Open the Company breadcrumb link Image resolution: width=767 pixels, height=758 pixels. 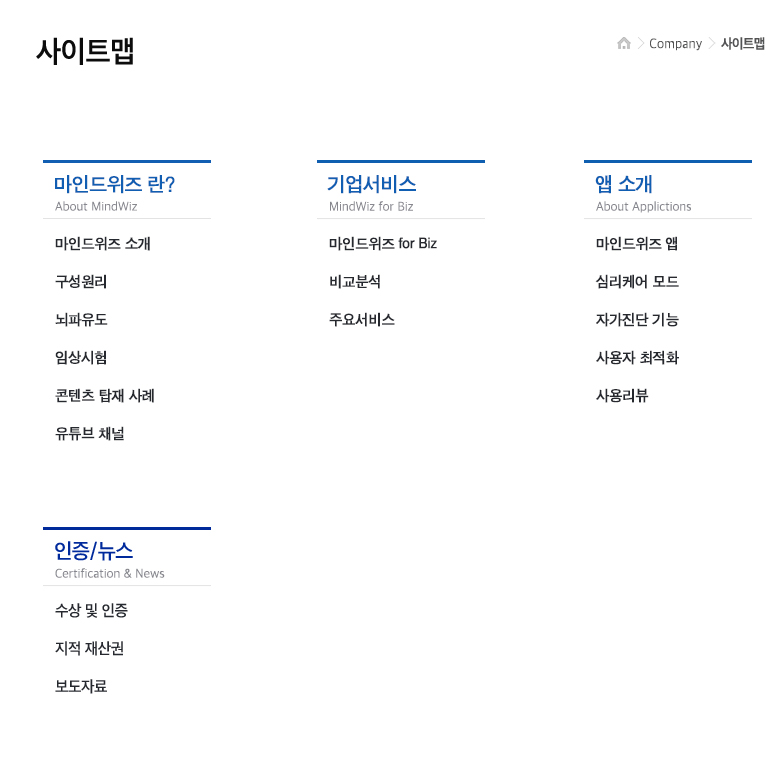675,44
